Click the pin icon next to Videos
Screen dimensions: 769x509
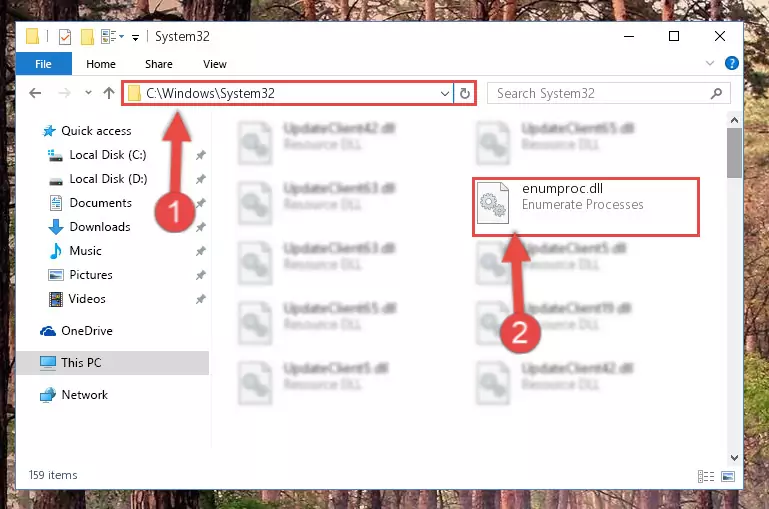tap(200, 299)
